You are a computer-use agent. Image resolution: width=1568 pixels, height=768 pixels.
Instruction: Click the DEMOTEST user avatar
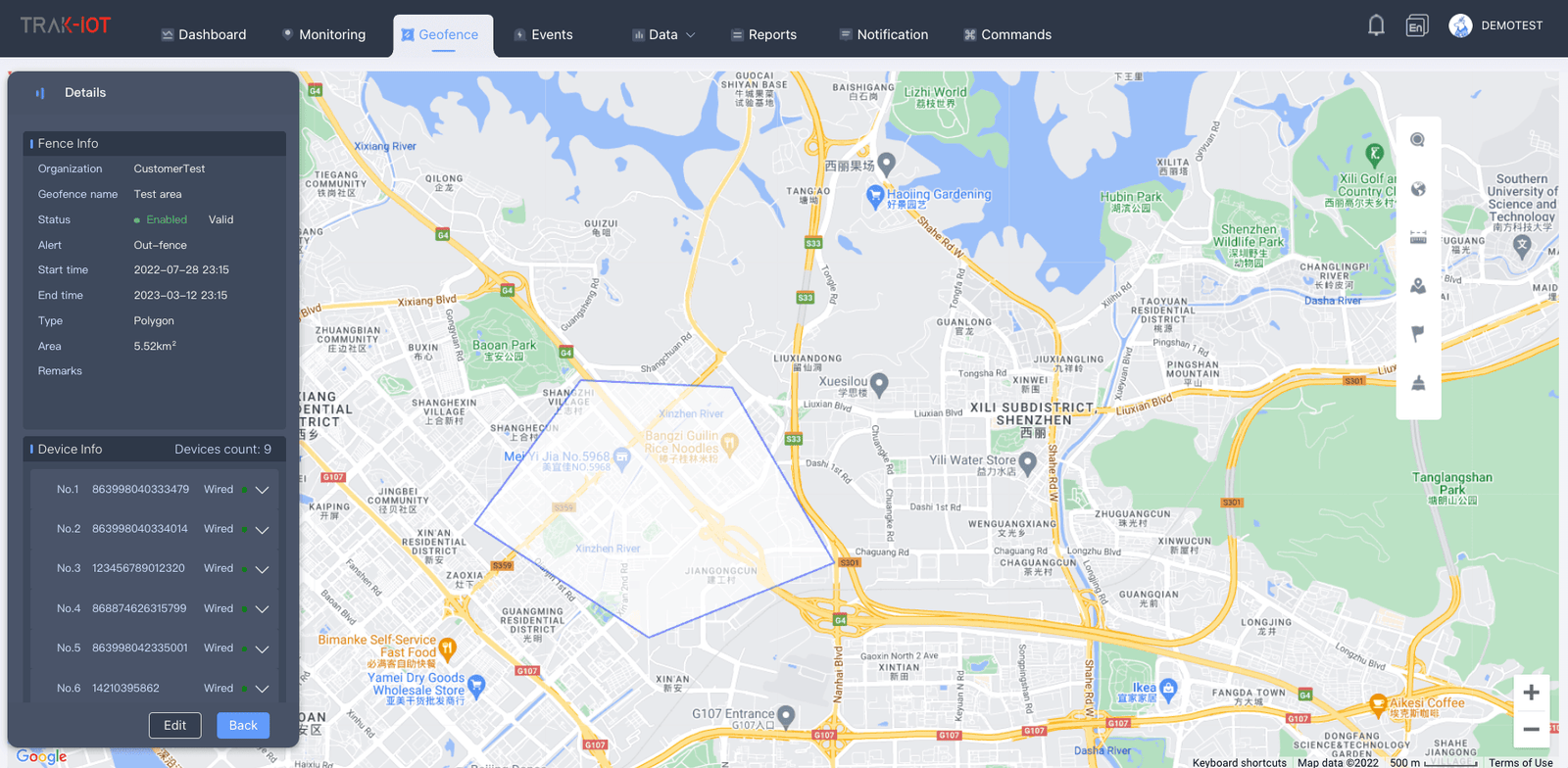1460,25
